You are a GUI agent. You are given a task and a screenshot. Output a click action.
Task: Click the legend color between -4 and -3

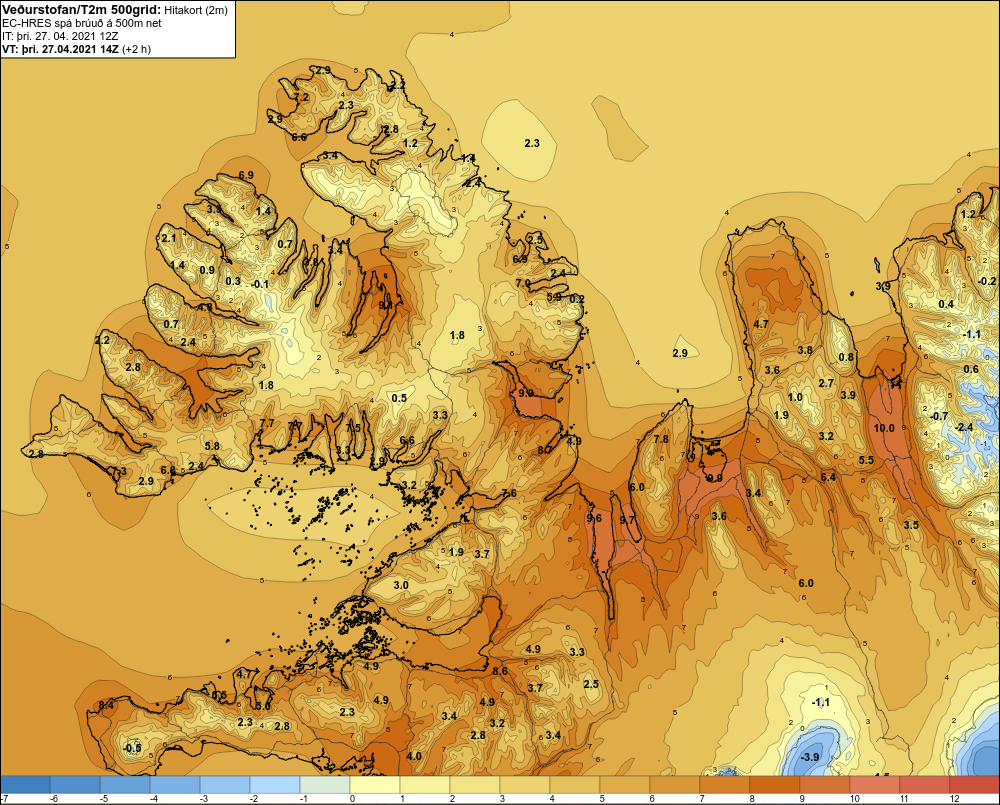coord(175,785)
